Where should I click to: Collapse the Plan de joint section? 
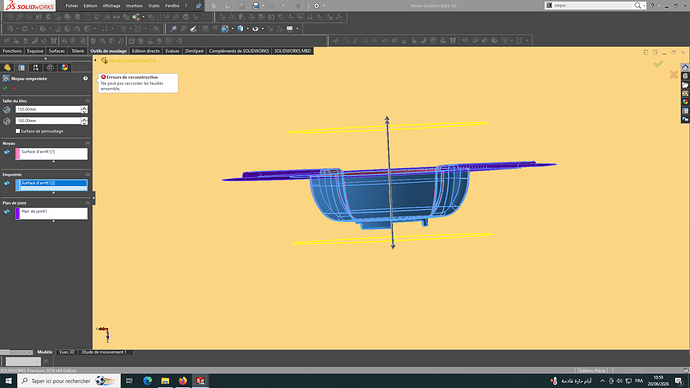pyautogui.click(x=87, y=203)
